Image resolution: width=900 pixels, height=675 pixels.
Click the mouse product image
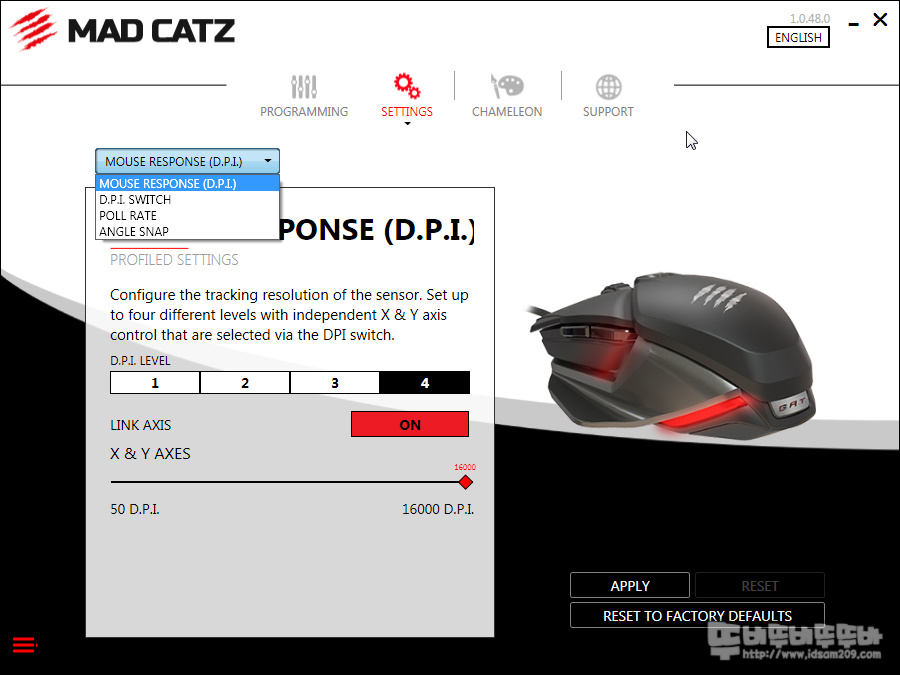[672, 356]
